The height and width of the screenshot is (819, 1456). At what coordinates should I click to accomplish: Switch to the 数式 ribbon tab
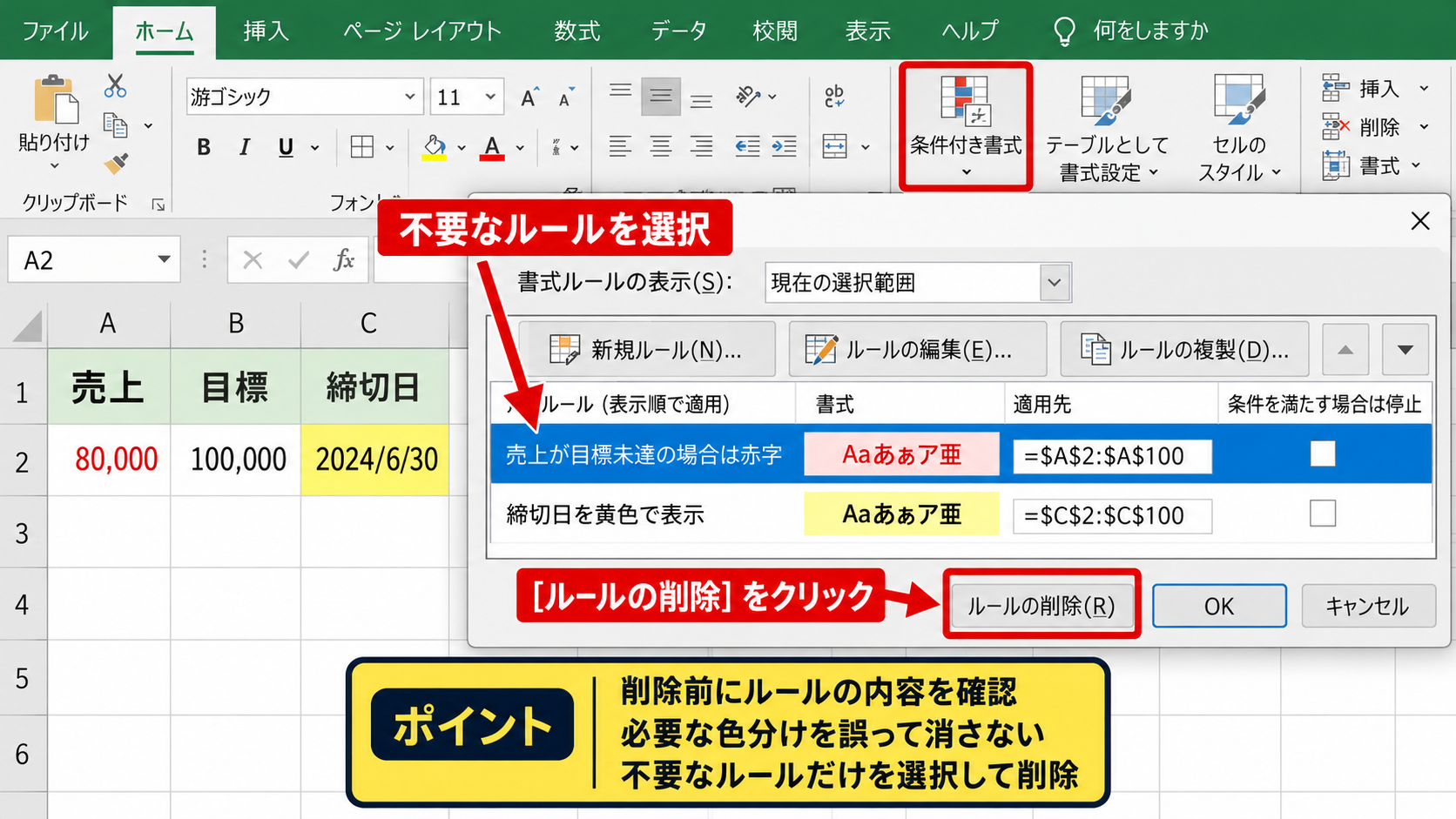576,31
